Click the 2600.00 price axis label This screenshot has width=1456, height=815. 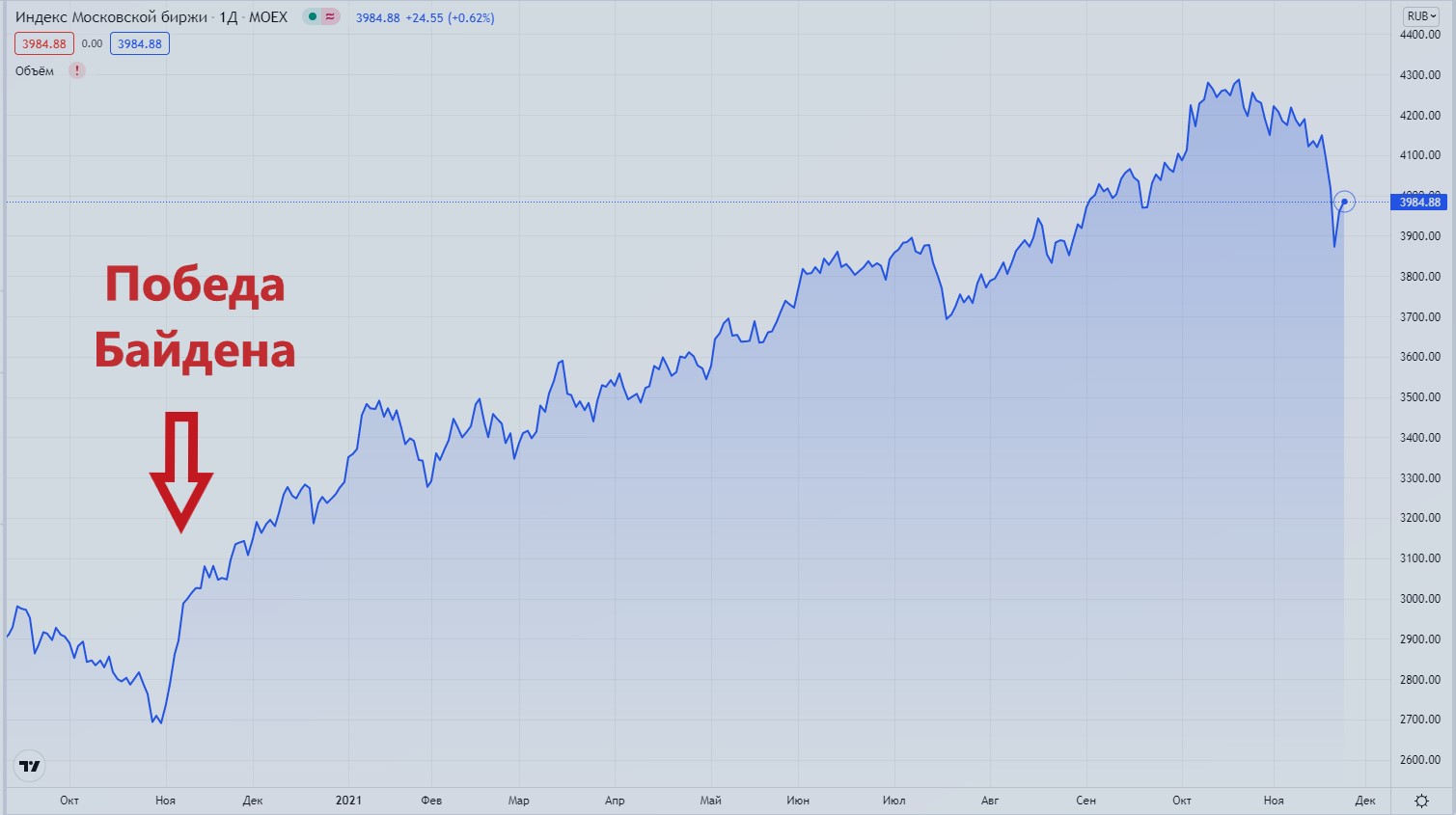tap(1419, 760)
